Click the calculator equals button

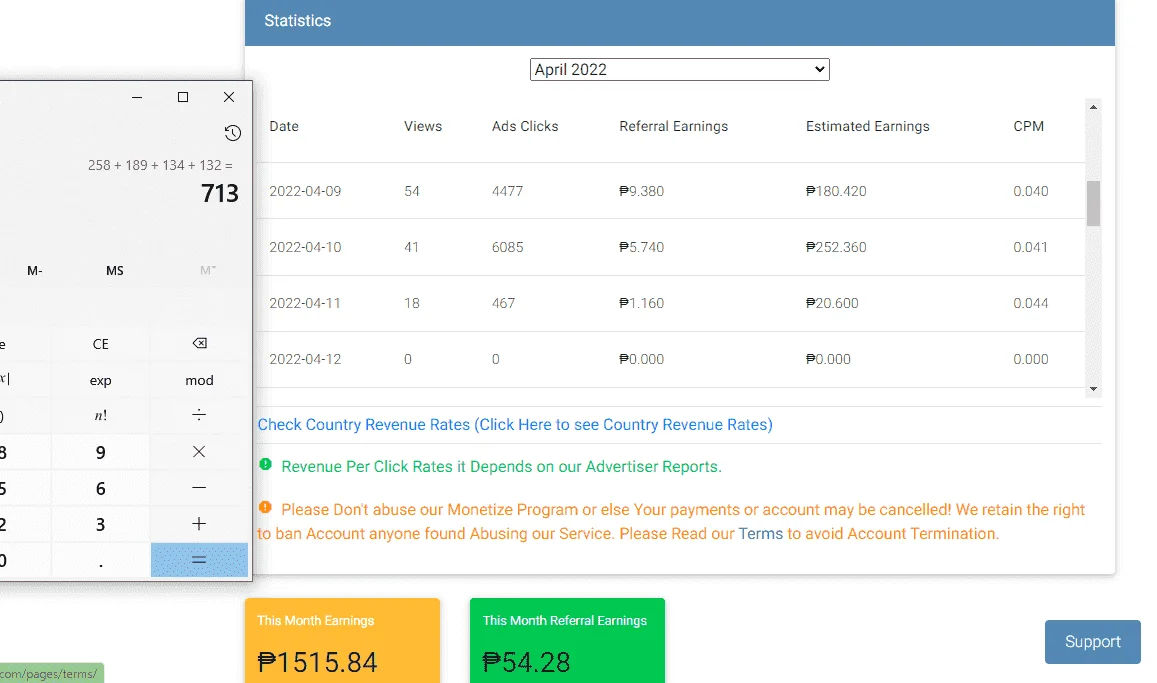pos(199,560)
